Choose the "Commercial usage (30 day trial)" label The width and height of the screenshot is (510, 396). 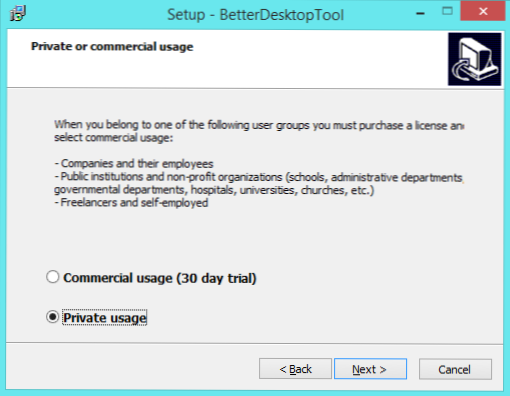[x=160, y=278]
